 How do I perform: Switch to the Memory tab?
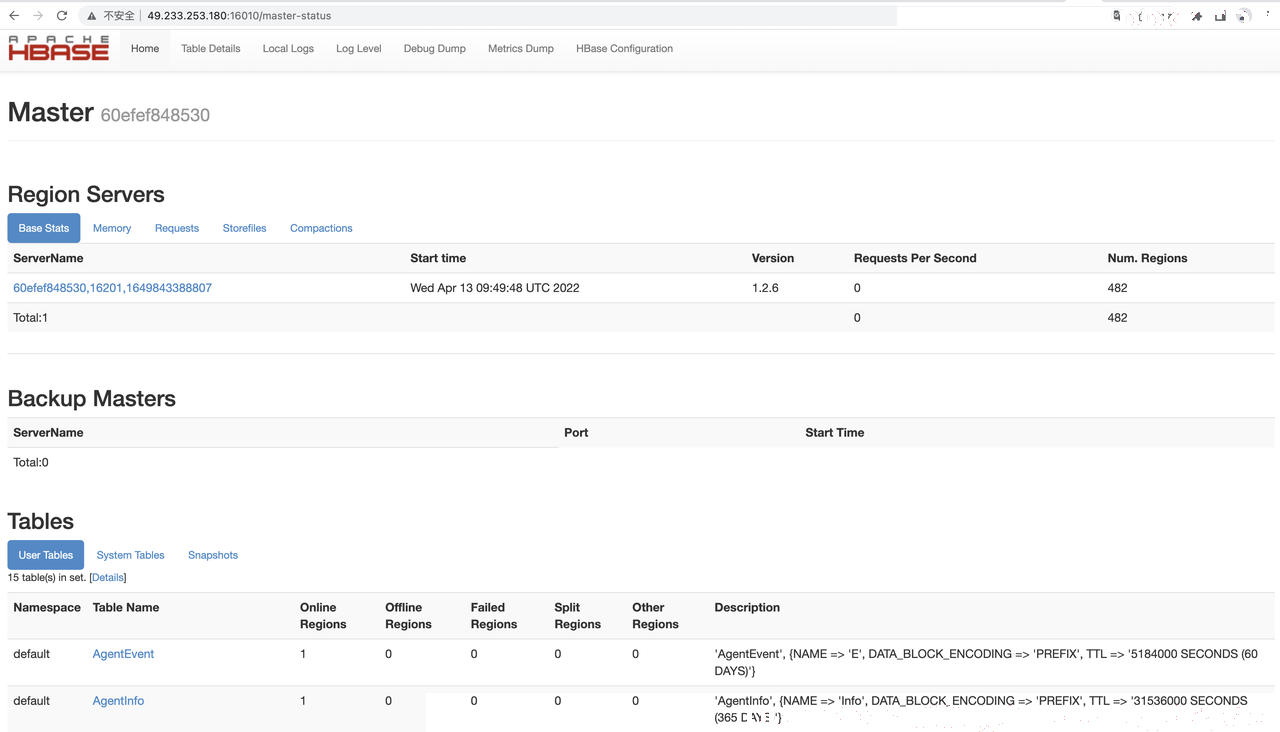112,228
